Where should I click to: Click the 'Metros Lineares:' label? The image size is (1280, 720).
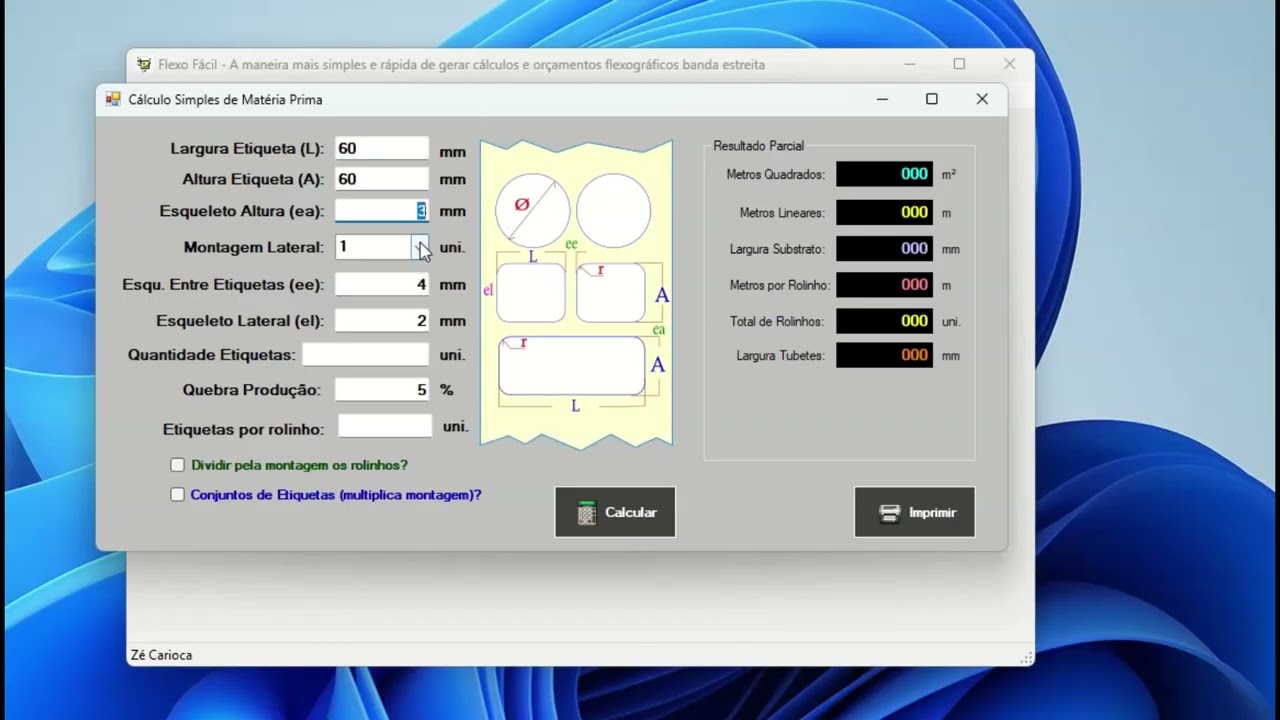point(782,213)
